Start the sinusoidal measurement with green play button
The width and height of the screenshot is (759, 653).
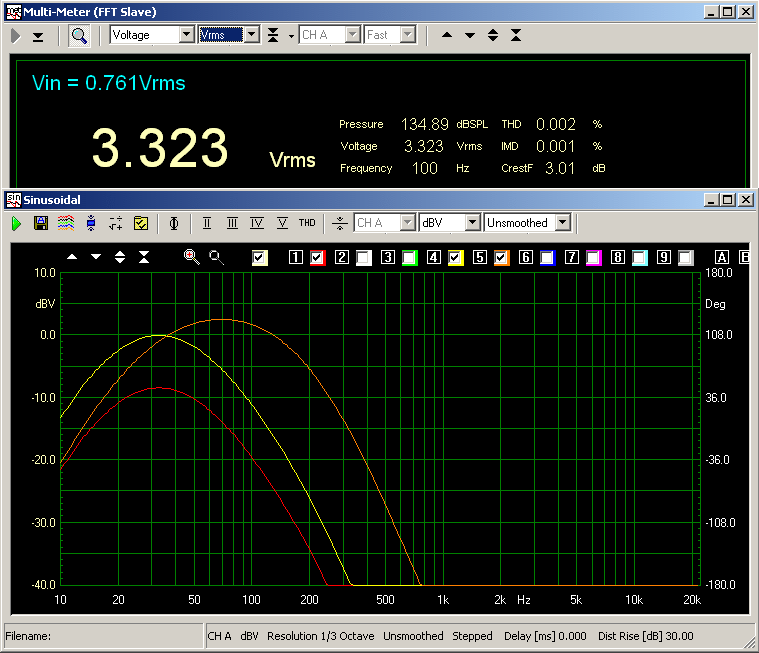tap(17, 223)
